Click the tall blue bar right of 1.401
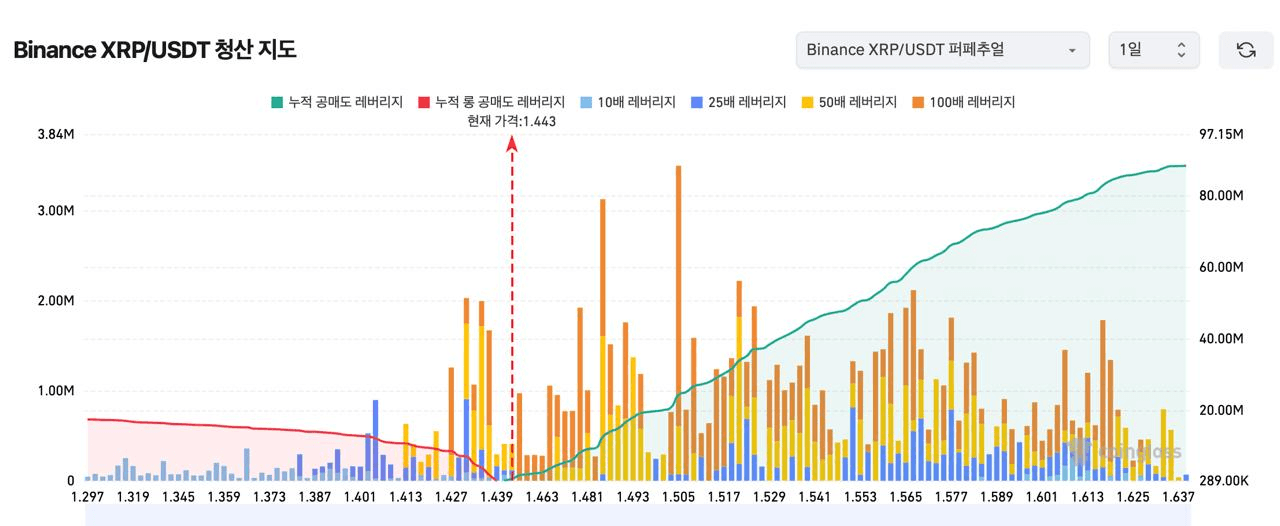This screenshot has height=526, width=1280. [375, 440]
